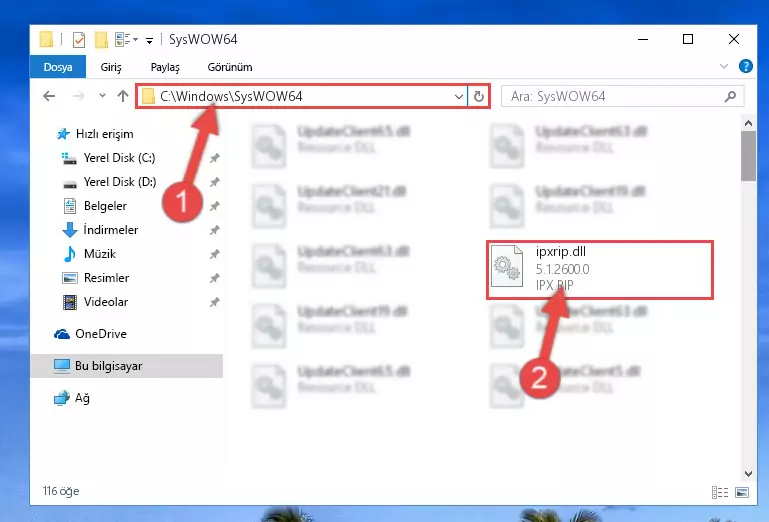Viewport: 769px width, 522px height.
Task: Minimize the SysWOW64 window
Action: pos(643,39)
